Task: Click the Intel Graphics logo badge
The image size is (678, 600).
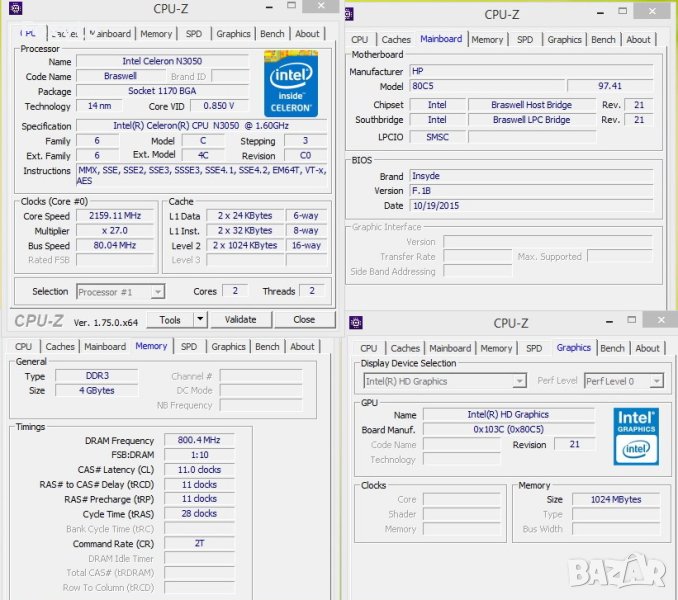Action: click(x=635, y=434)
